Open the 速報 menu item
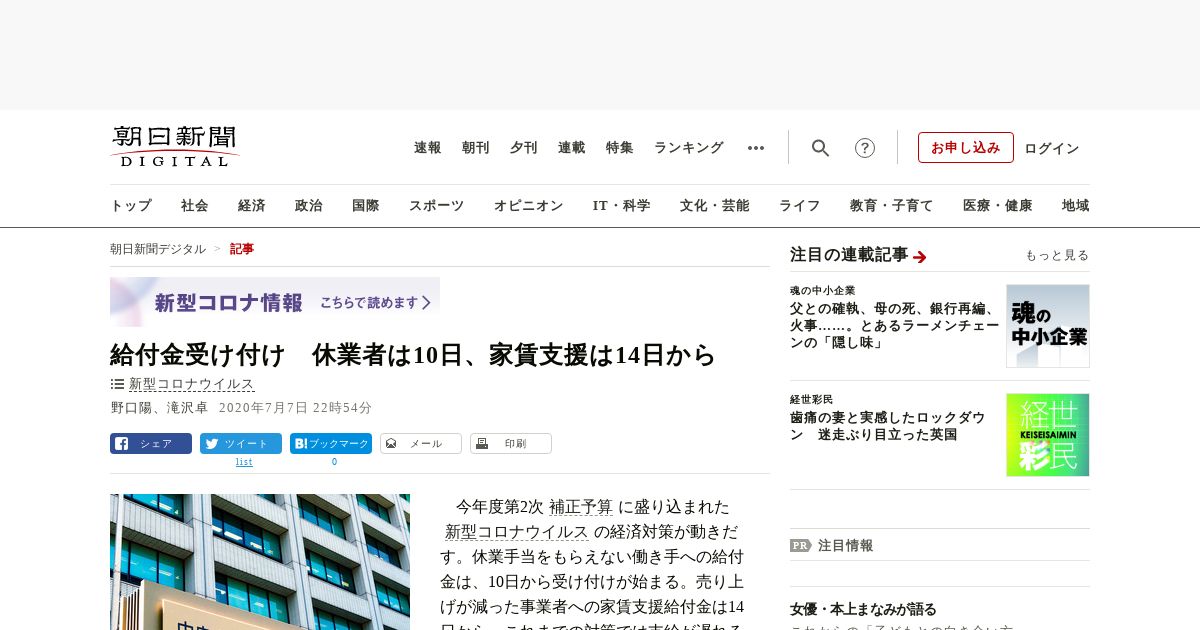The height and width of the screenshot is (630, 1200). click(427, 148)
